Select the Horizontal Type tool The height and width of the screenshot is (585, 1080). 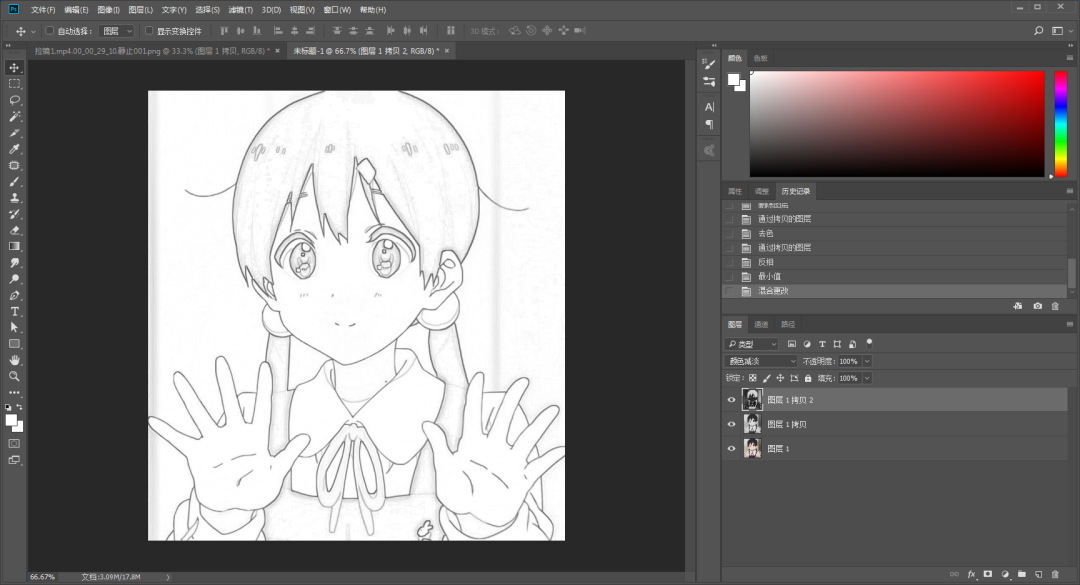coord(14,311)
